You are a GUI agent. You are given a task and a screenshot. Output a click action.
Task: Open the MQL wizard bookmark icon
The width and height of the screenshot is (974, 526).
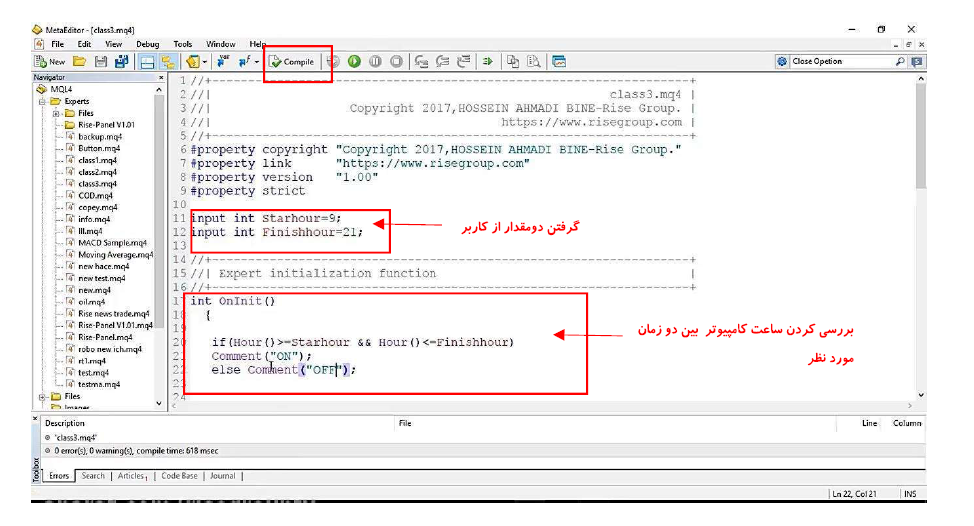click(x=193, y=61)
